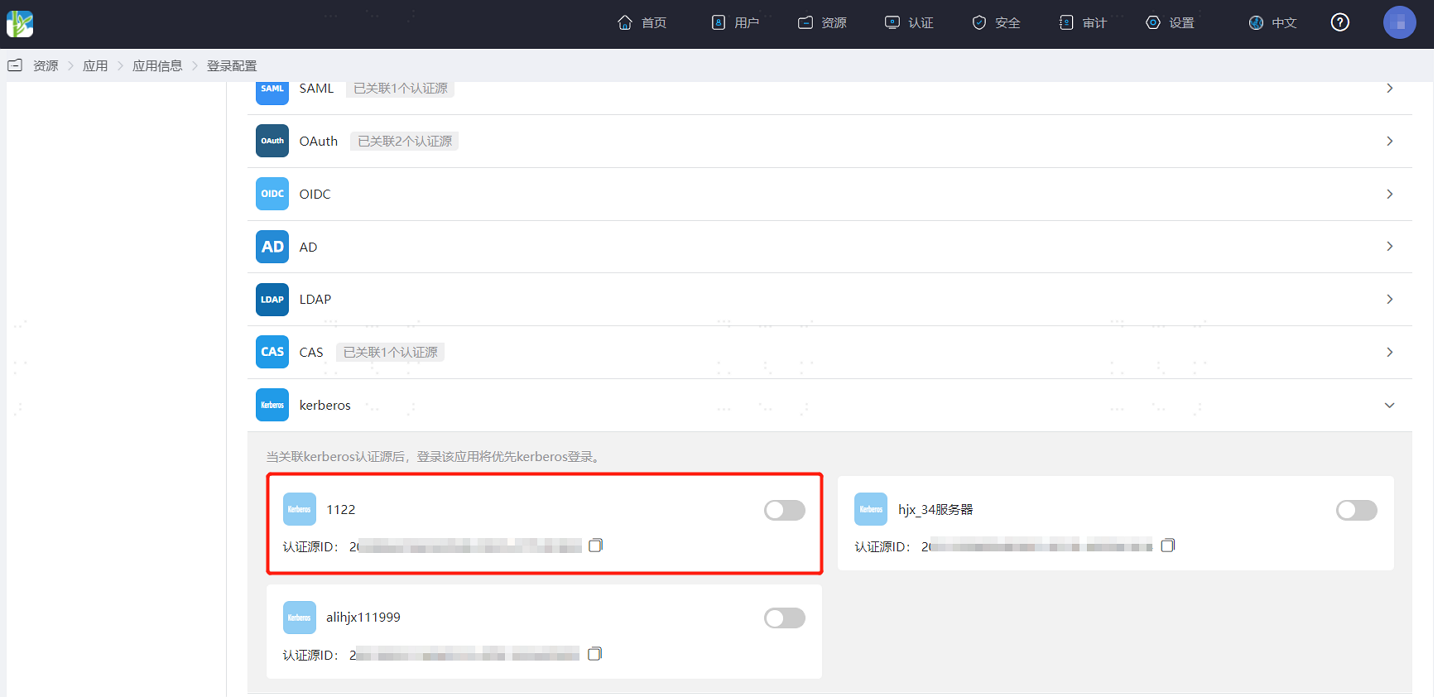This screenshot has width=1434, height=697.
Task: Expand the CAS authentication row
Action: [830, 352]
